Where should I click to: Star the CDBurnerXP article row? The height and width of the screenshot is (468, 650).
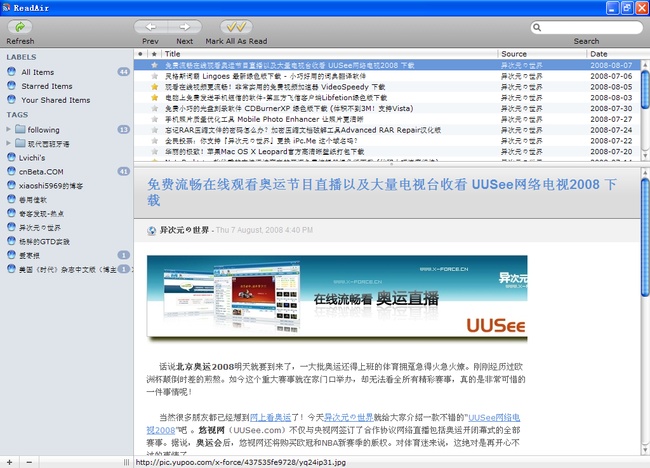(x=155, y=108)
